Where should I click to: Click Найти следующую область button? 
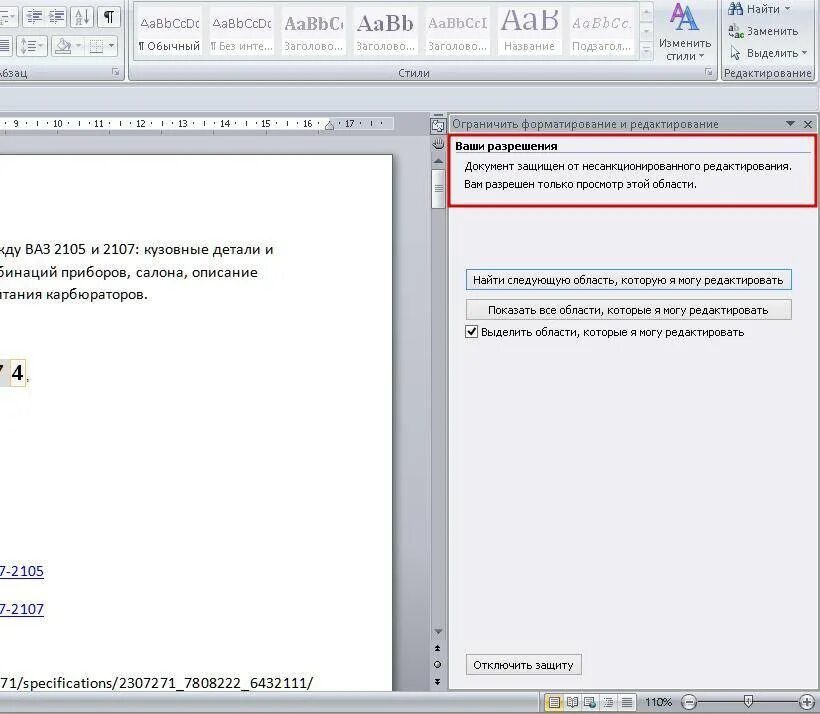(x=629, y=280)
